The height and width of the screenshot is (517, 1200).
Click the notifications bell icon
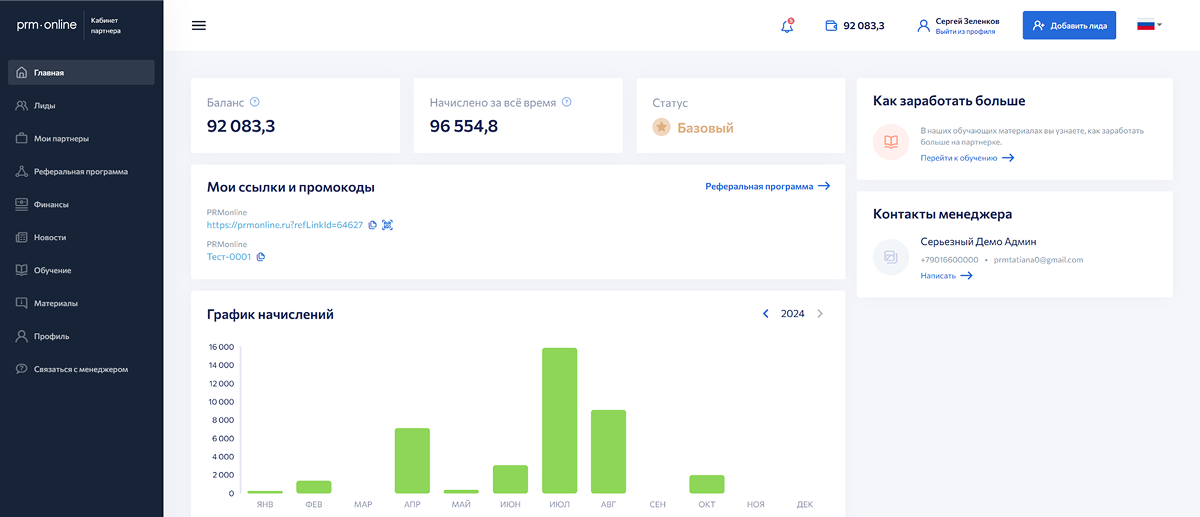click(x=787, y=26)
